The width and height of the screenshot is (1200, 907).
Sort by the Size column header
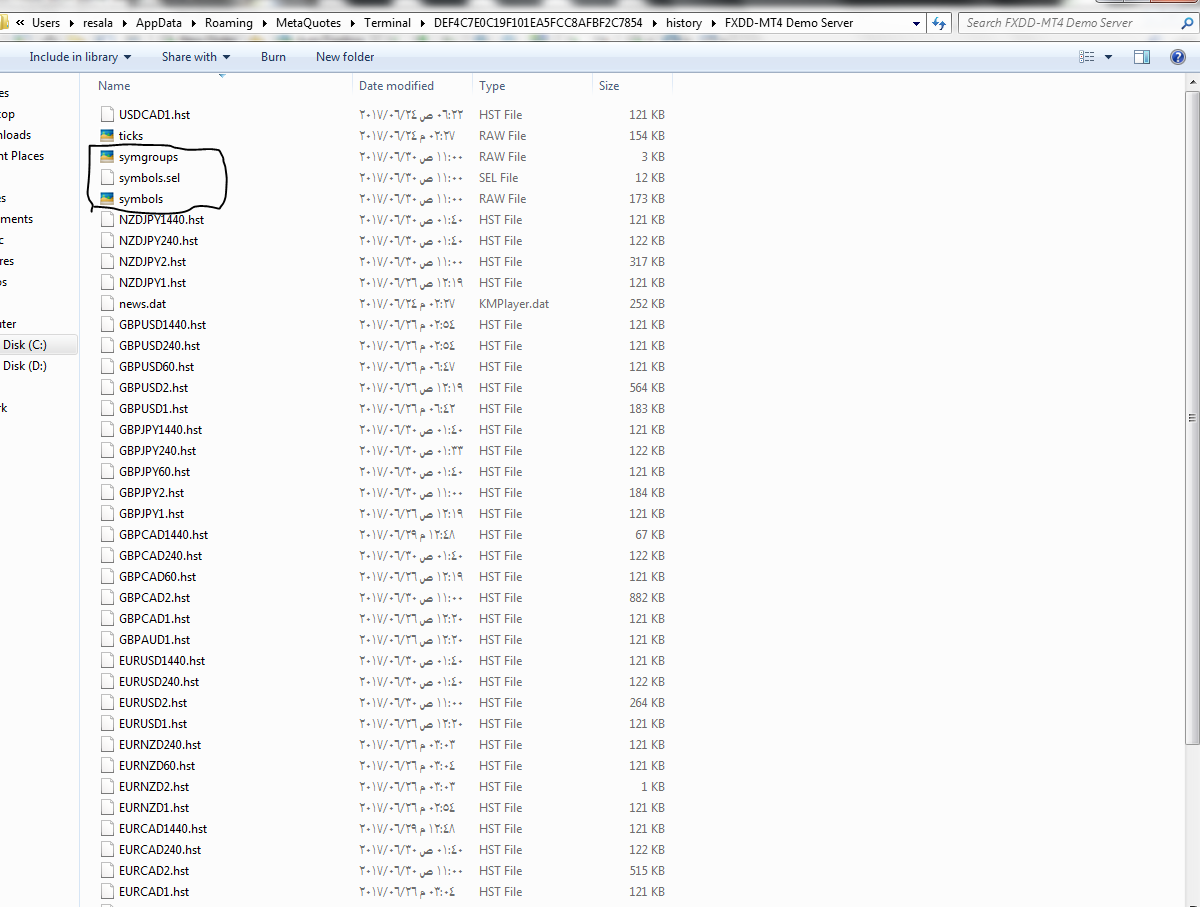(609, 86)
